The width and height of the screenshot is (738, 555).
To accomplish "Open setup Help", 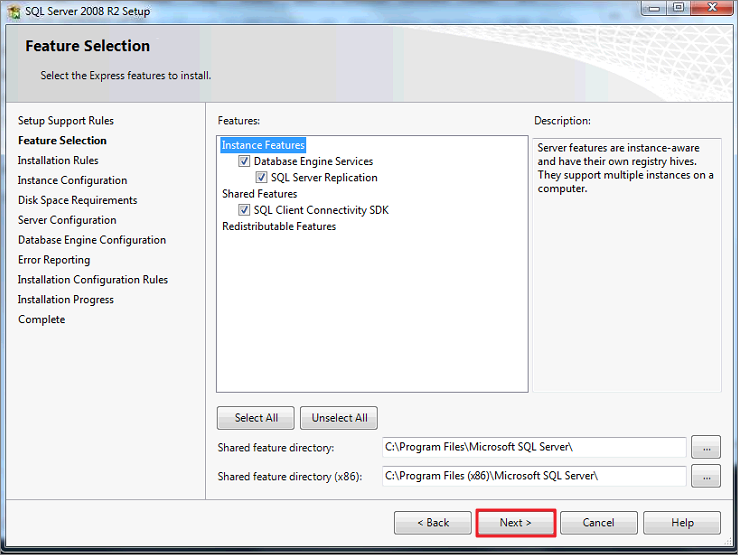I will (682, 523).
